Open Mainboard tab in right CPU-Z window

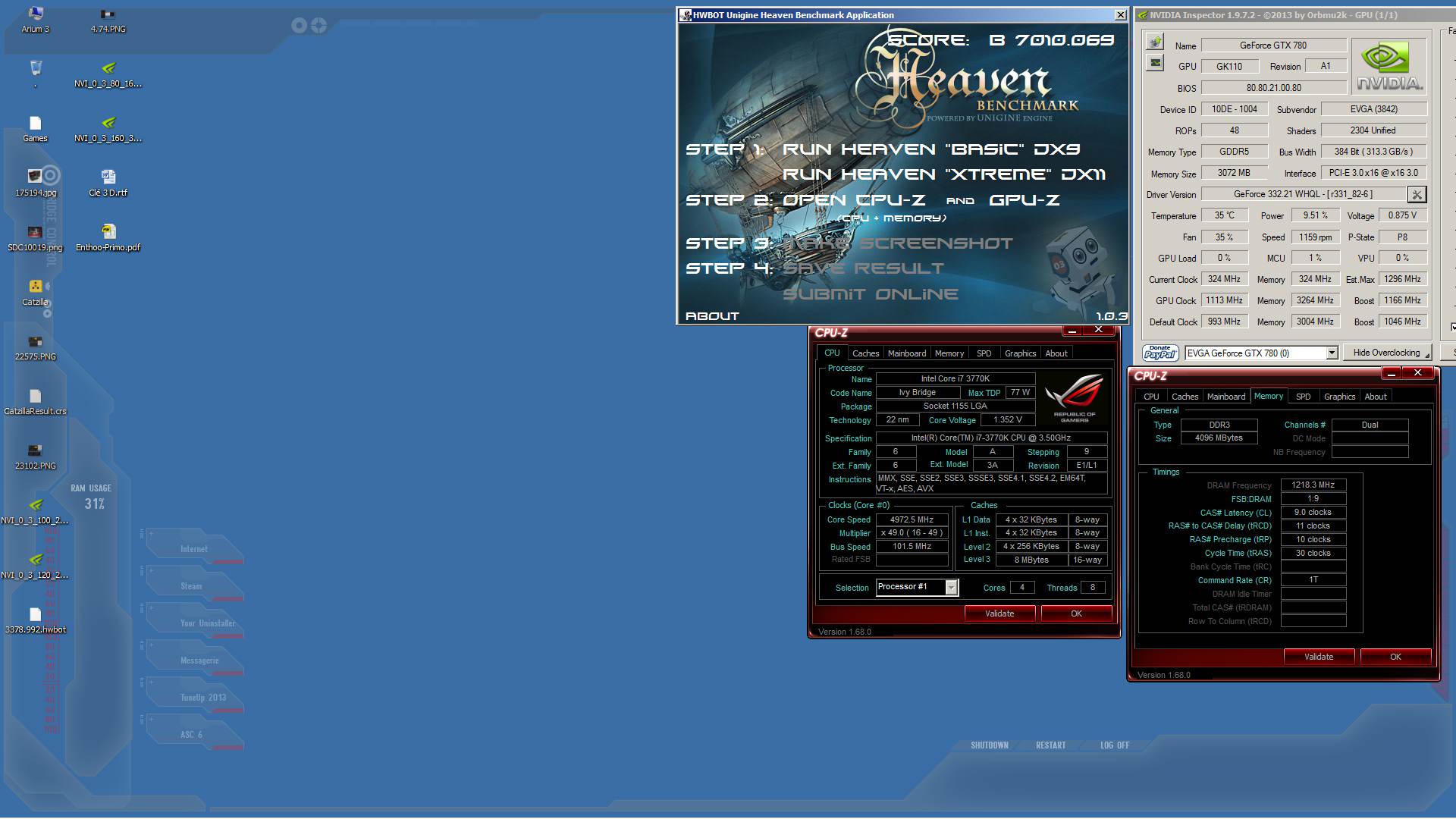coord(1226,397)
